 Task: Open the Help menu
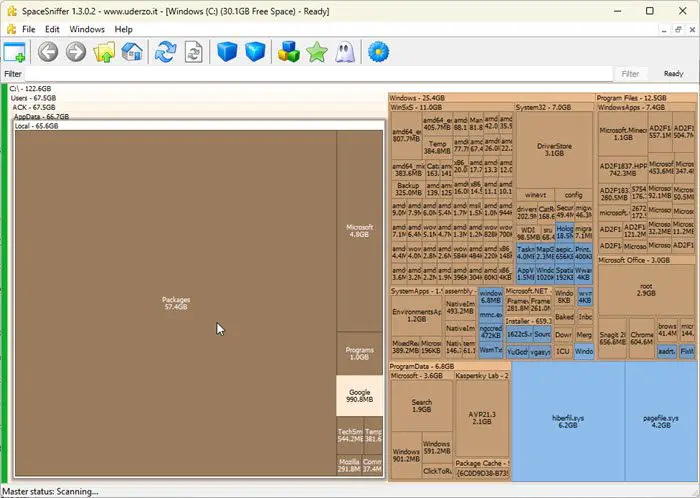(x=123, y=29)
